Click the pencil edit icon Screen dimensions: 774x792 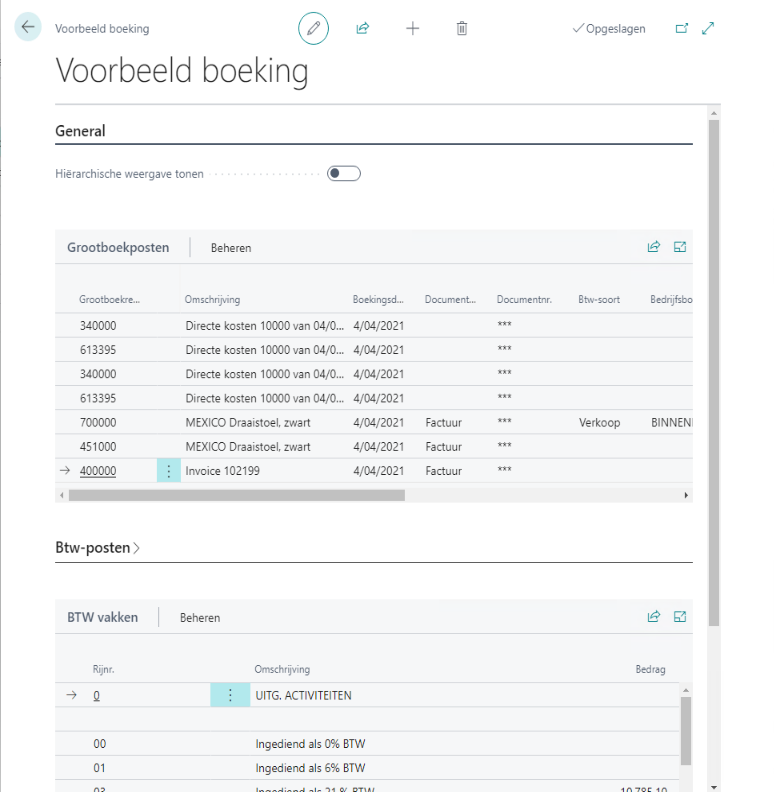click(313, 29)
